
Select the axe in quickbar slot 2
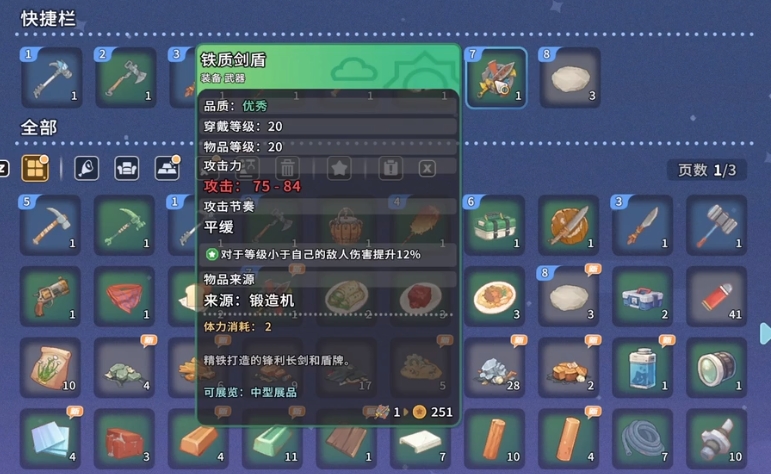coord(125,78)
